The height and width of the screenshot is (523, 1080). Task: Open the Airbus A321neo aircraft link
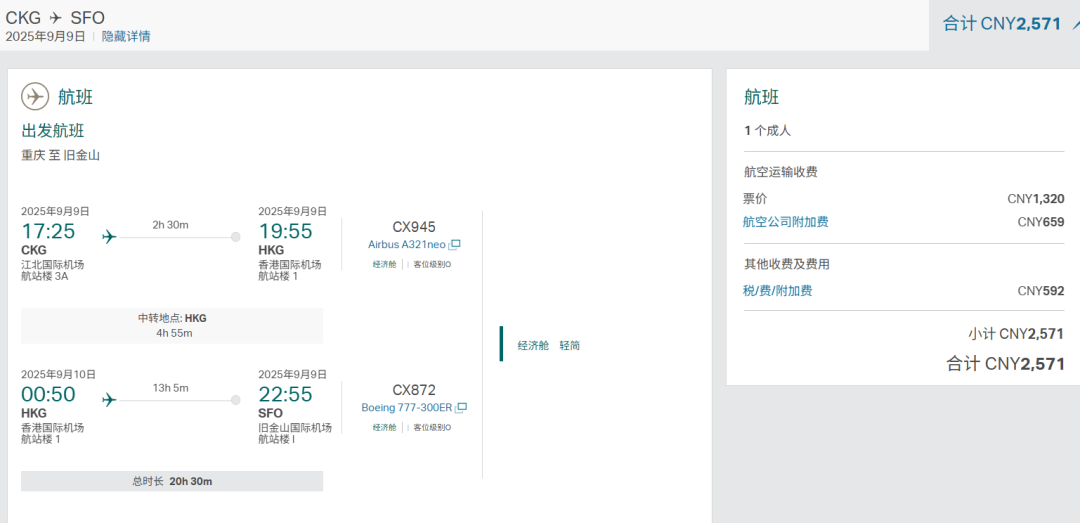pos(407,245)
